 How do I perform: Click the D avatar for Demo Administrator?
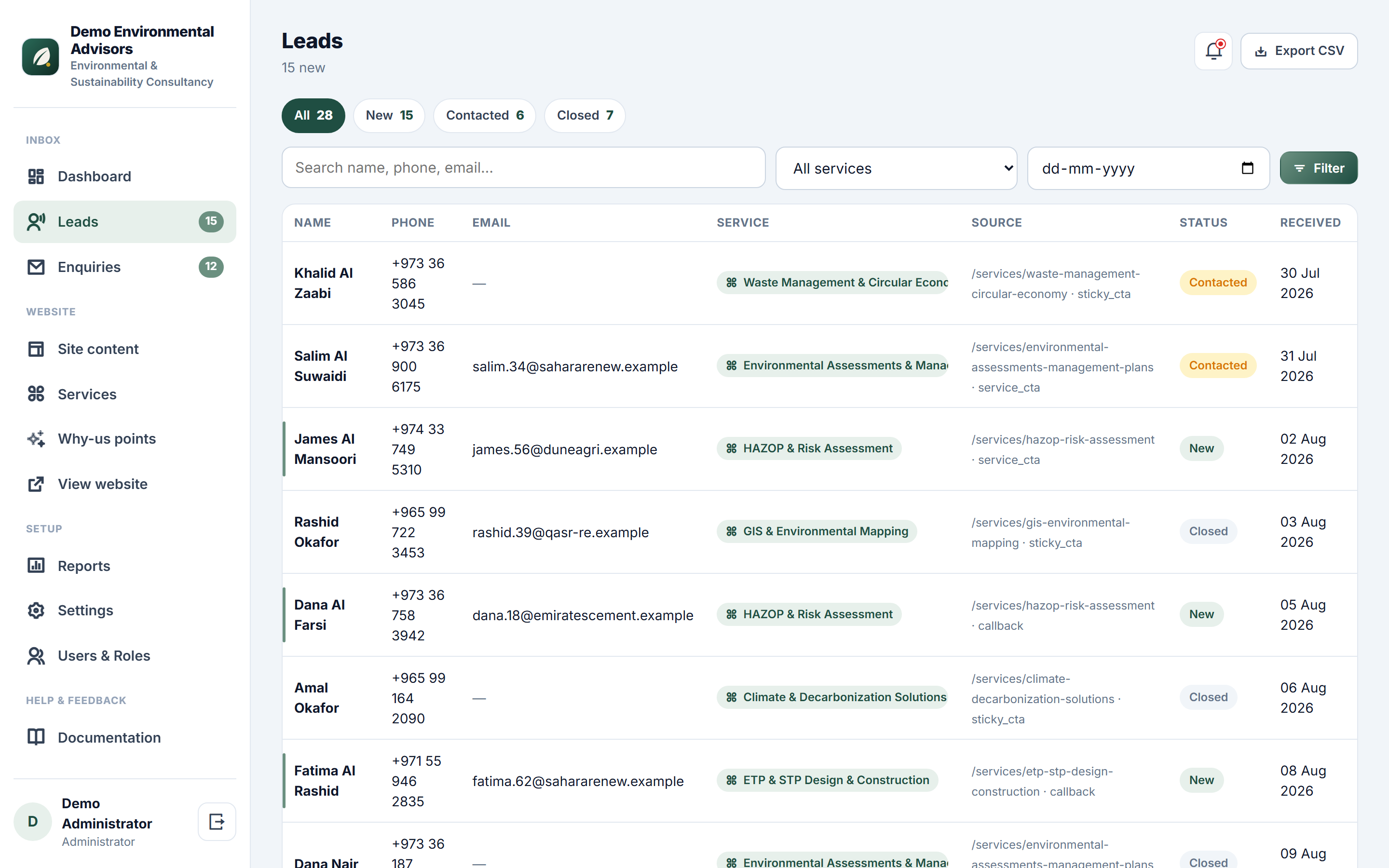tap(33, 822)
